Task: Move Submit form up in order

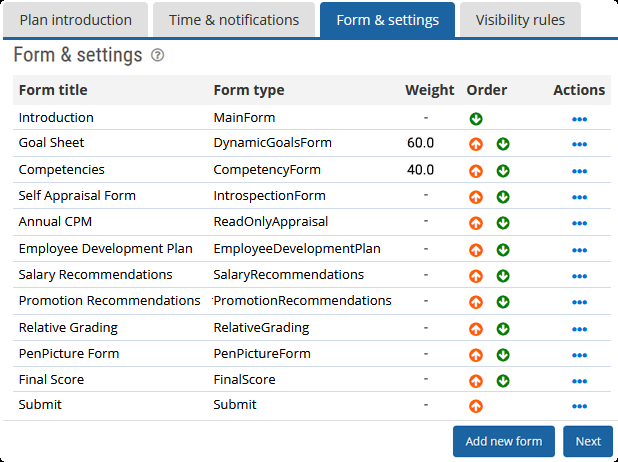Action: [476, 406]
